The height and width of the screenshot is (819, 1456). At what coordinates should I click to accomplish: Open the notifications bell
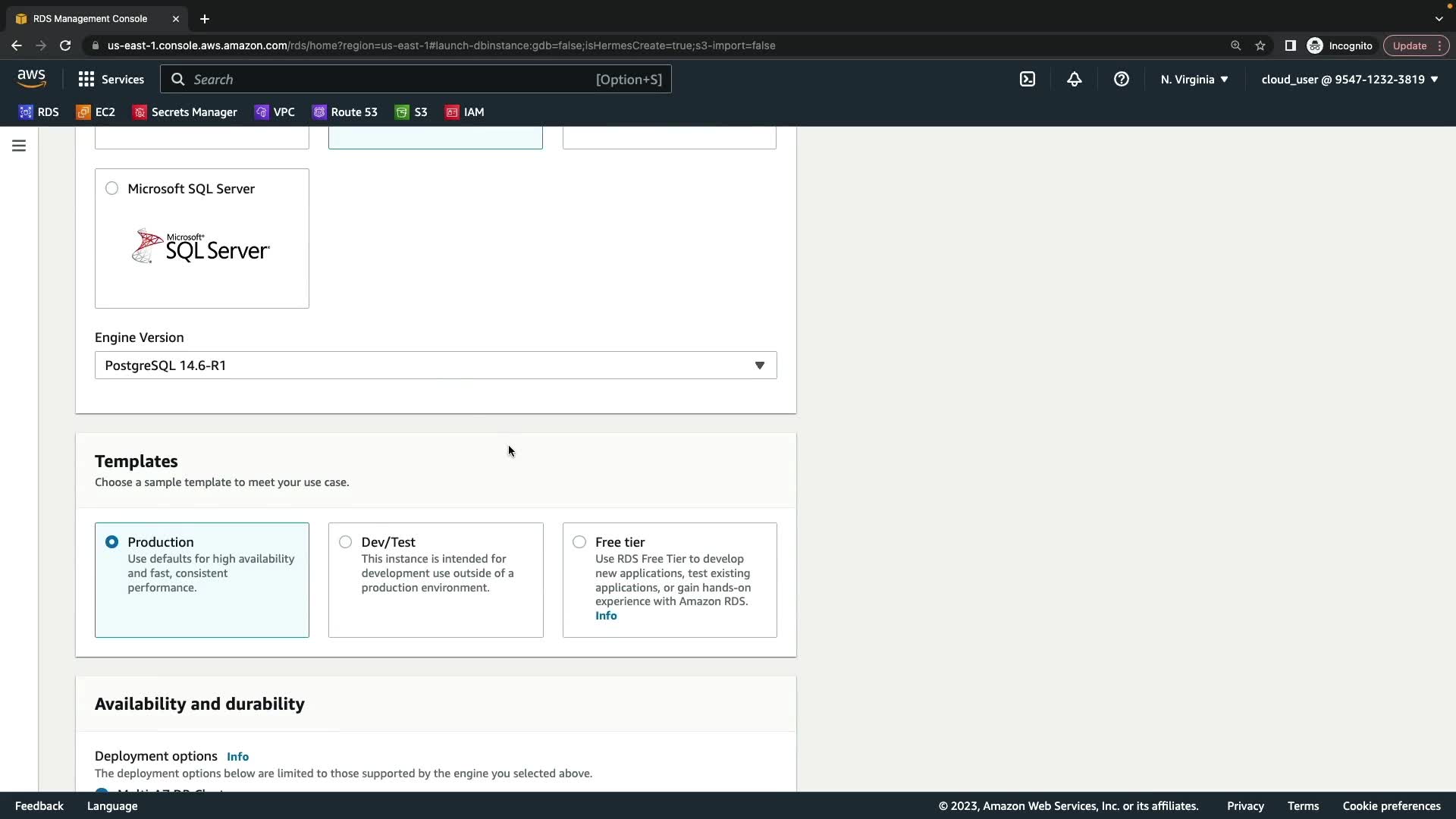coord(1074,79)
